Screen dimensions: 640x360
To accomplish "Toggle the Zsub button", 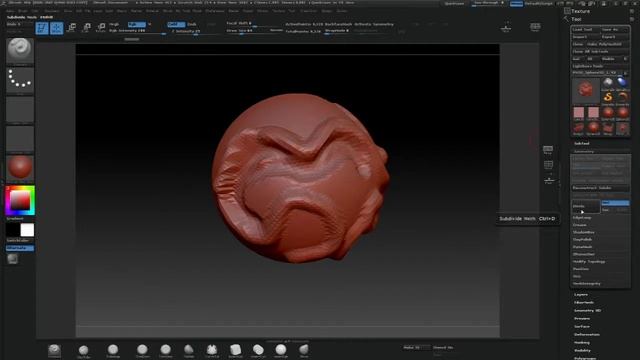I will [x=192, y=24].
